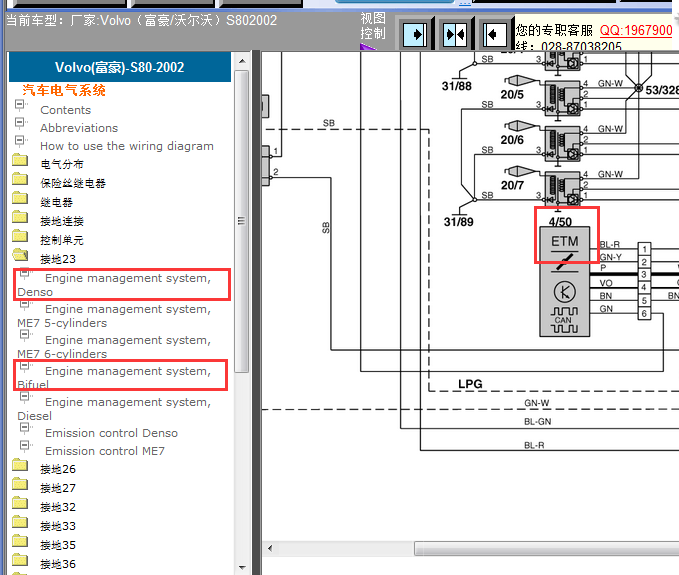Click the LPG label in diagram
This screenshot has width=679, height=575.
(x=470, y=384)
